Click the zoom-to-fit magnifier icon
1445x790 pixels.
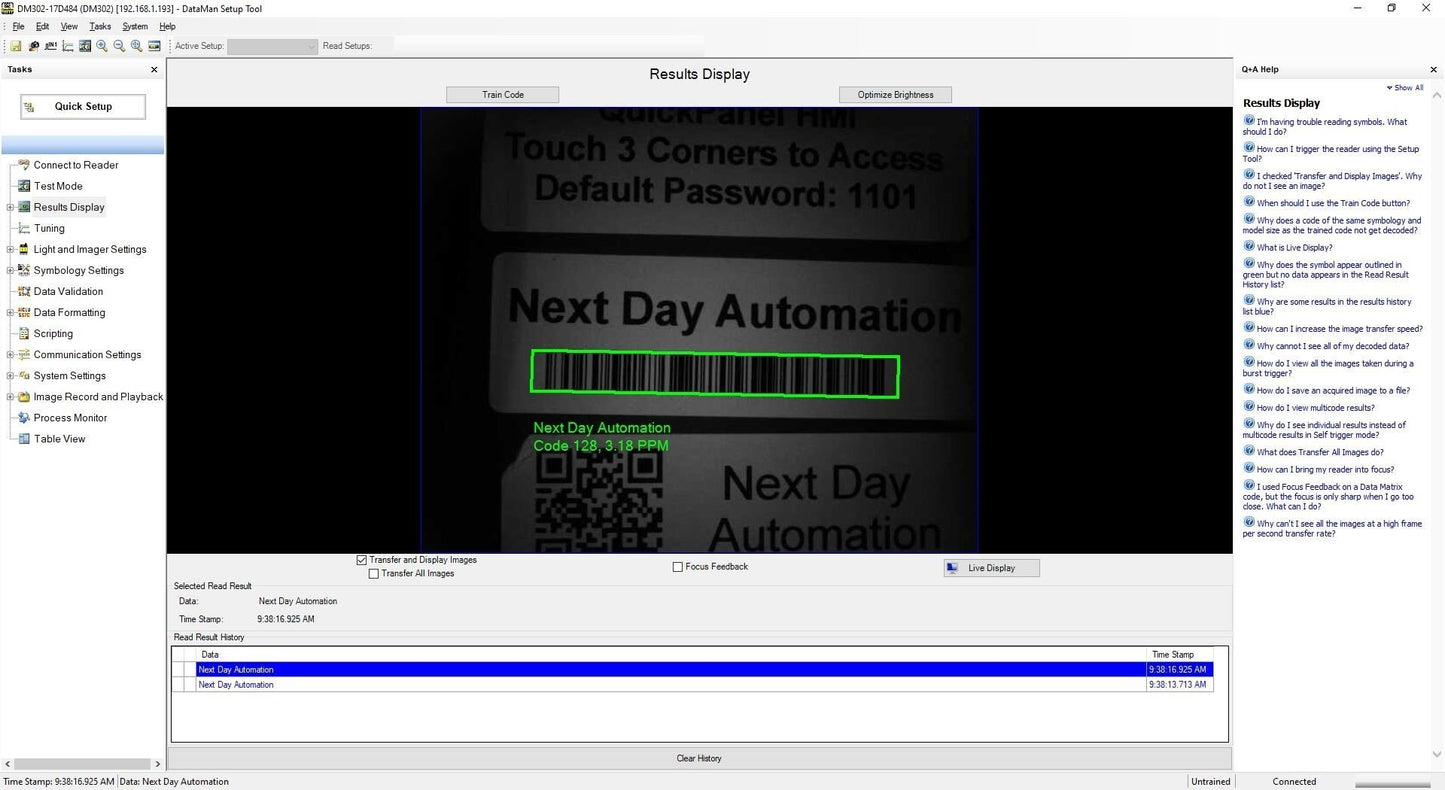(136, 46)
